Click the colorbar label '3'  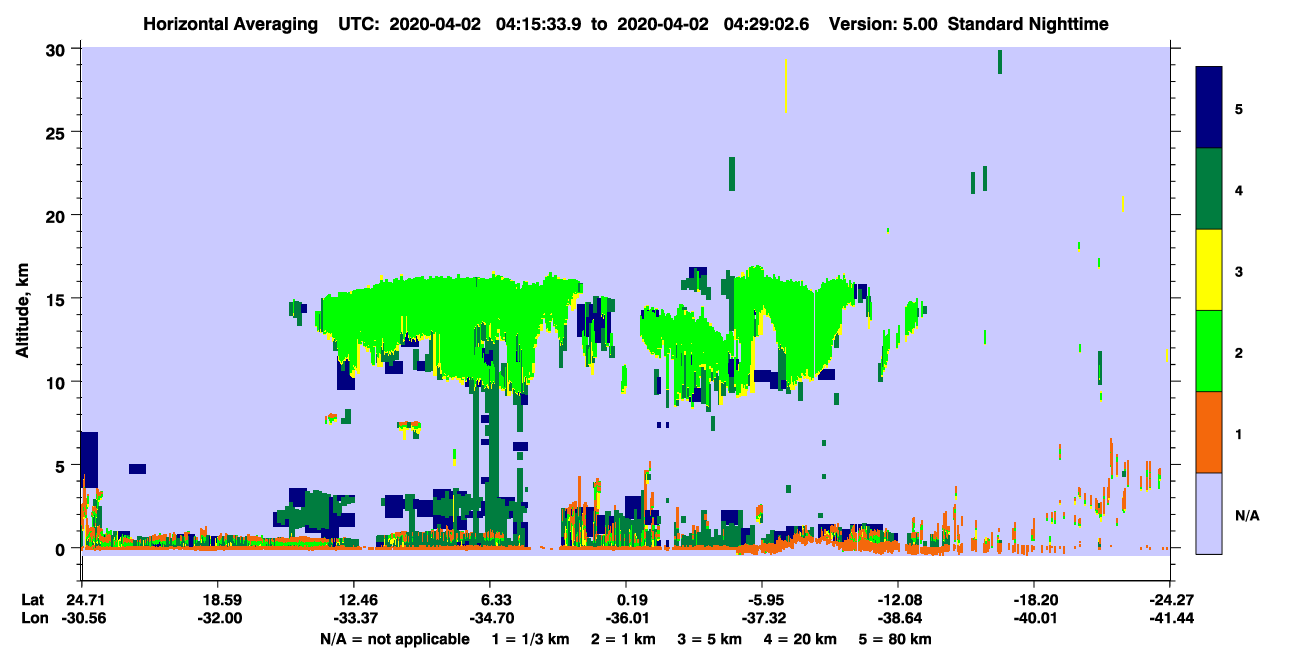click(1239, 271)
